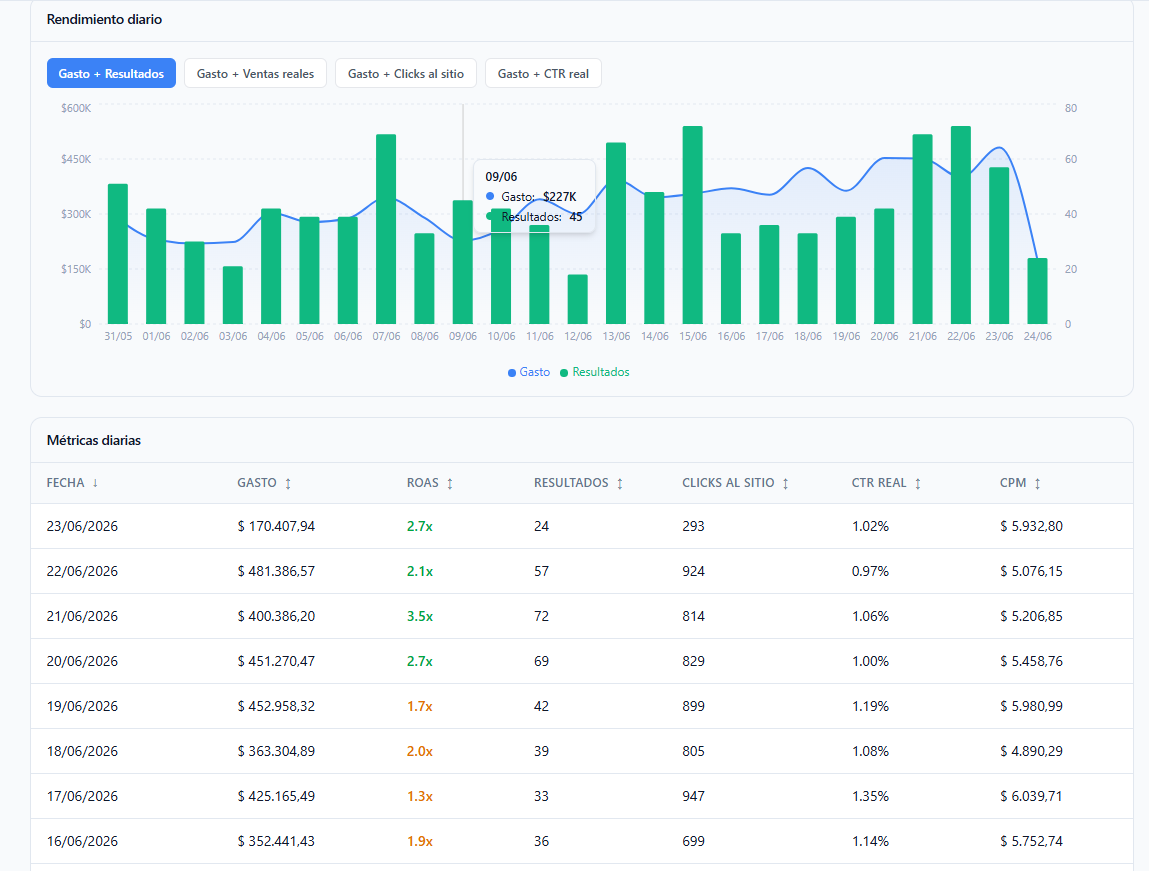Select the table row dated 21/06/2026
Screen dimensions: 1149x871
click(x=582, y=616)
